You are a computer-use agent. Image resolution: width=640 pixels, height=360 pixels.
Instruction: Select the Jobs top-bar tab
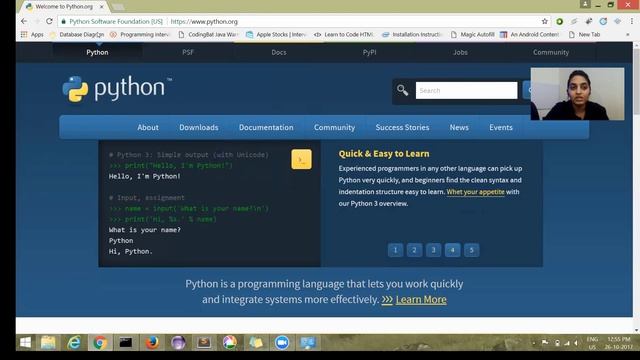click(x=460, y=52)
